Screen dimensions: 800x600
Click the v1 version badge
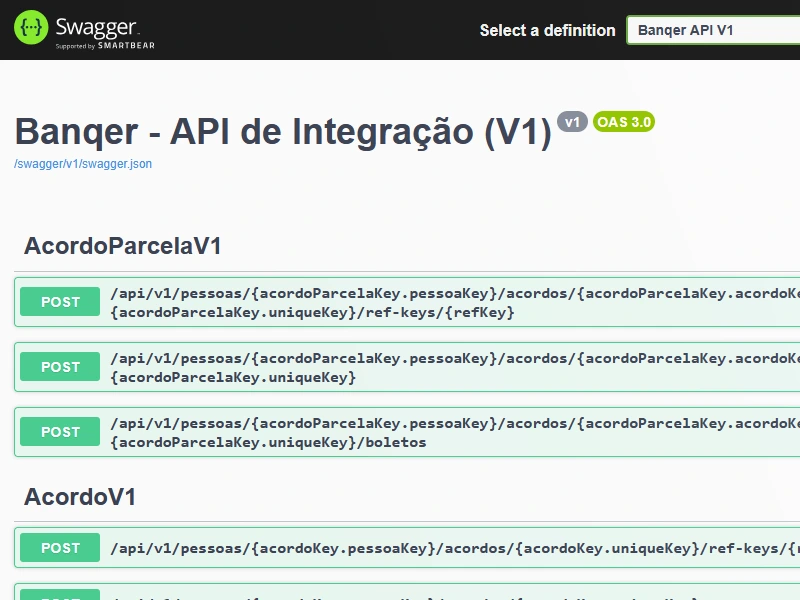pyautogui.click(x=572, y=122)
